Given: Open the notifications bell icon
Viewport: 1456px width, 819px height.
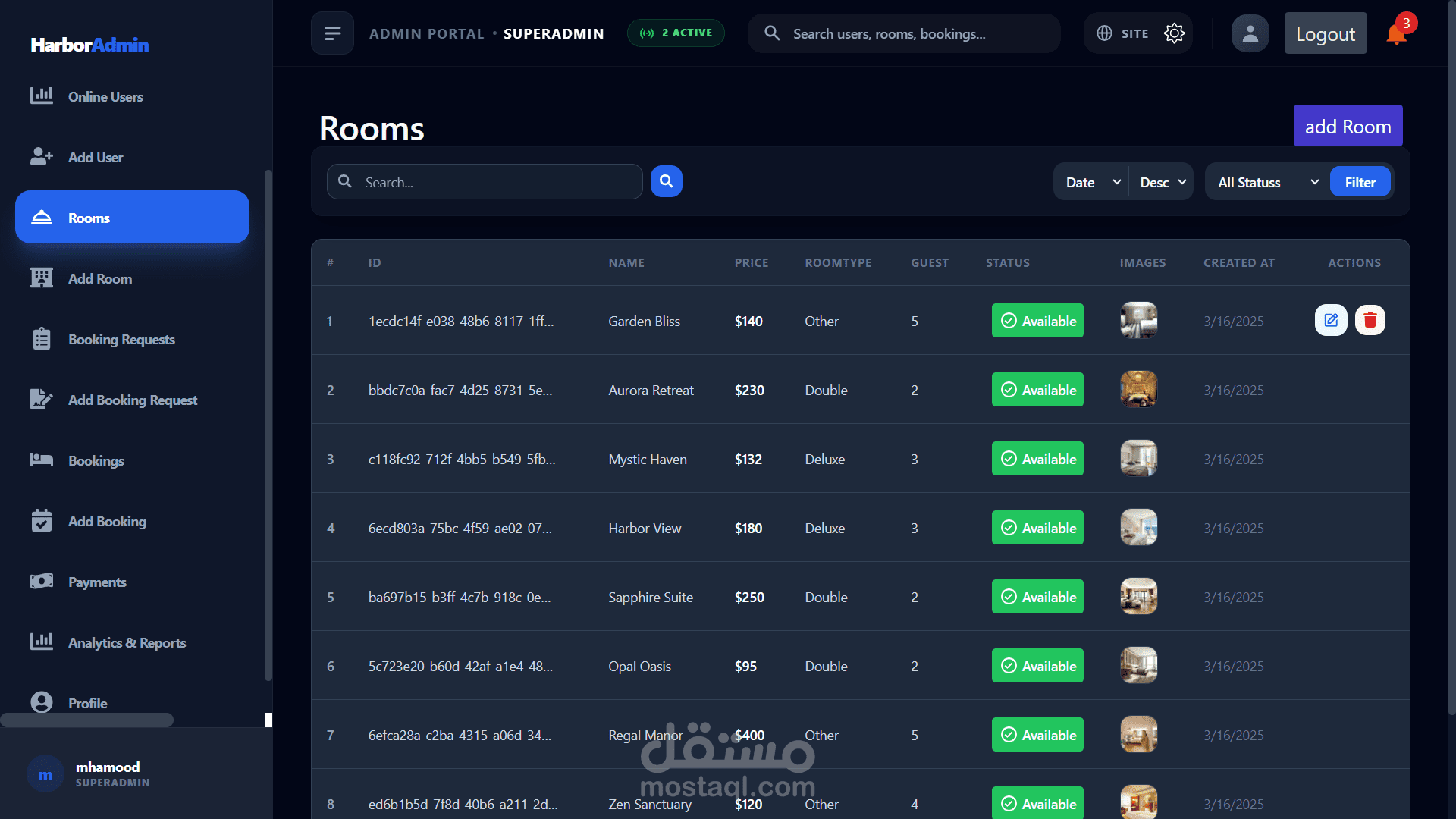Looking at the screenshot, I should tap(1396, 34).
